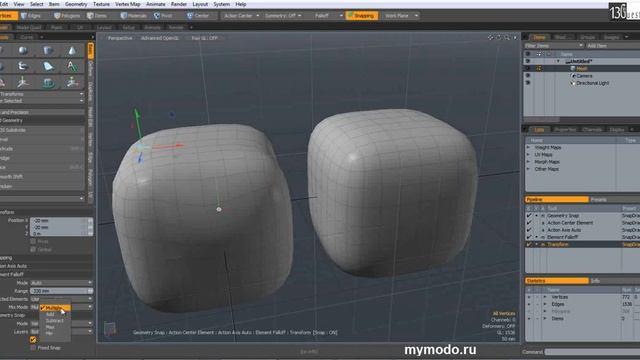Choose the curved patch tool icon
640x360 pixels.
48,66
